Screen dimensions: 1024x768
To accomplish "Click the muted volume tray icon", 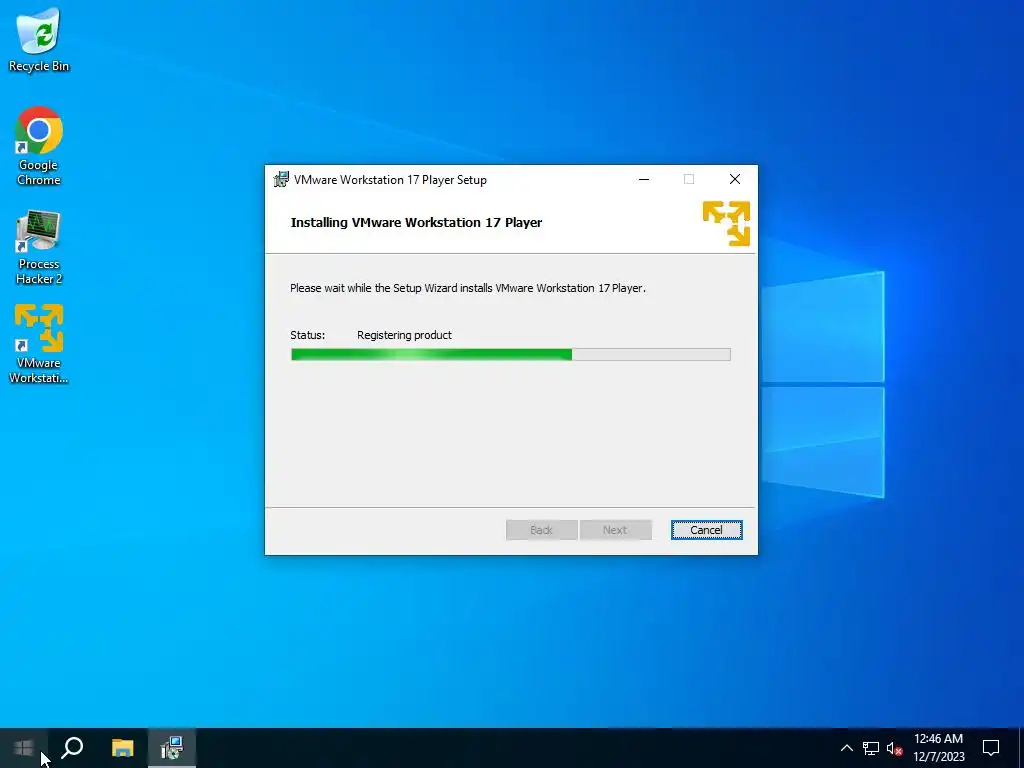I will (894, 748).
